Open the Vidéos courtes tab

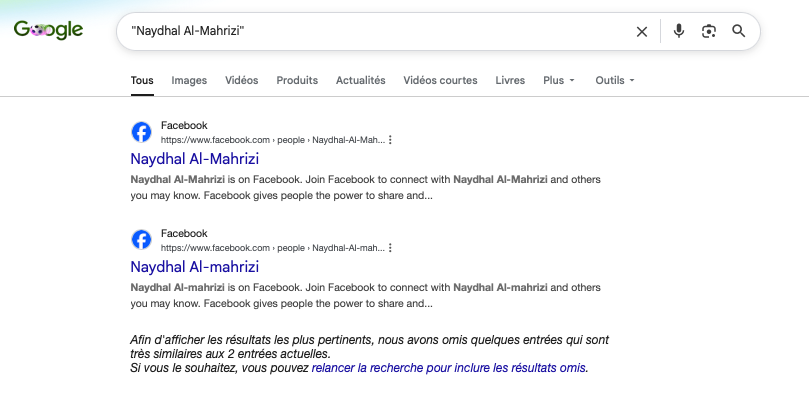tap(440, 80)
